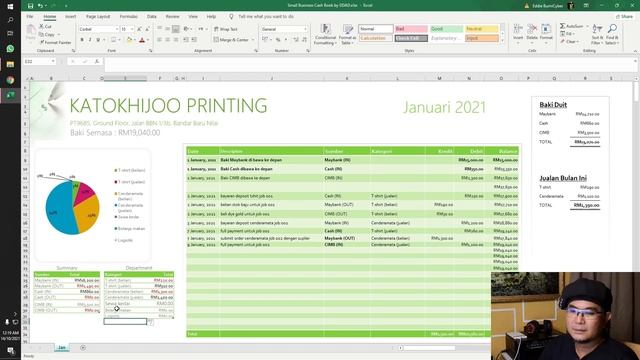Screen dimensions: 640x360
Task: Click the Fill Color bucket
Action: [129, 40]
